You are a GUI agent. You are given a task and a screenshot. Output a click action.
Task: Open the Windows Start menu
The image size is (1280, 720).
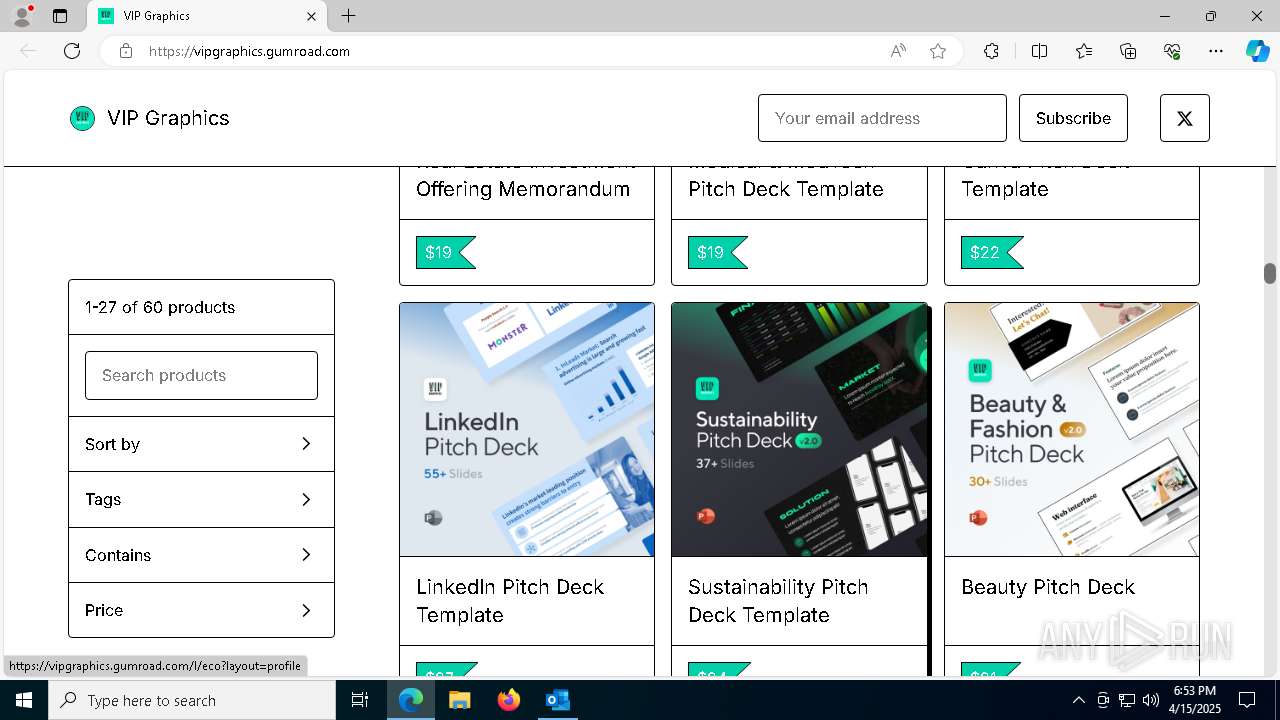pyautogui.click(x=24, y=700)
